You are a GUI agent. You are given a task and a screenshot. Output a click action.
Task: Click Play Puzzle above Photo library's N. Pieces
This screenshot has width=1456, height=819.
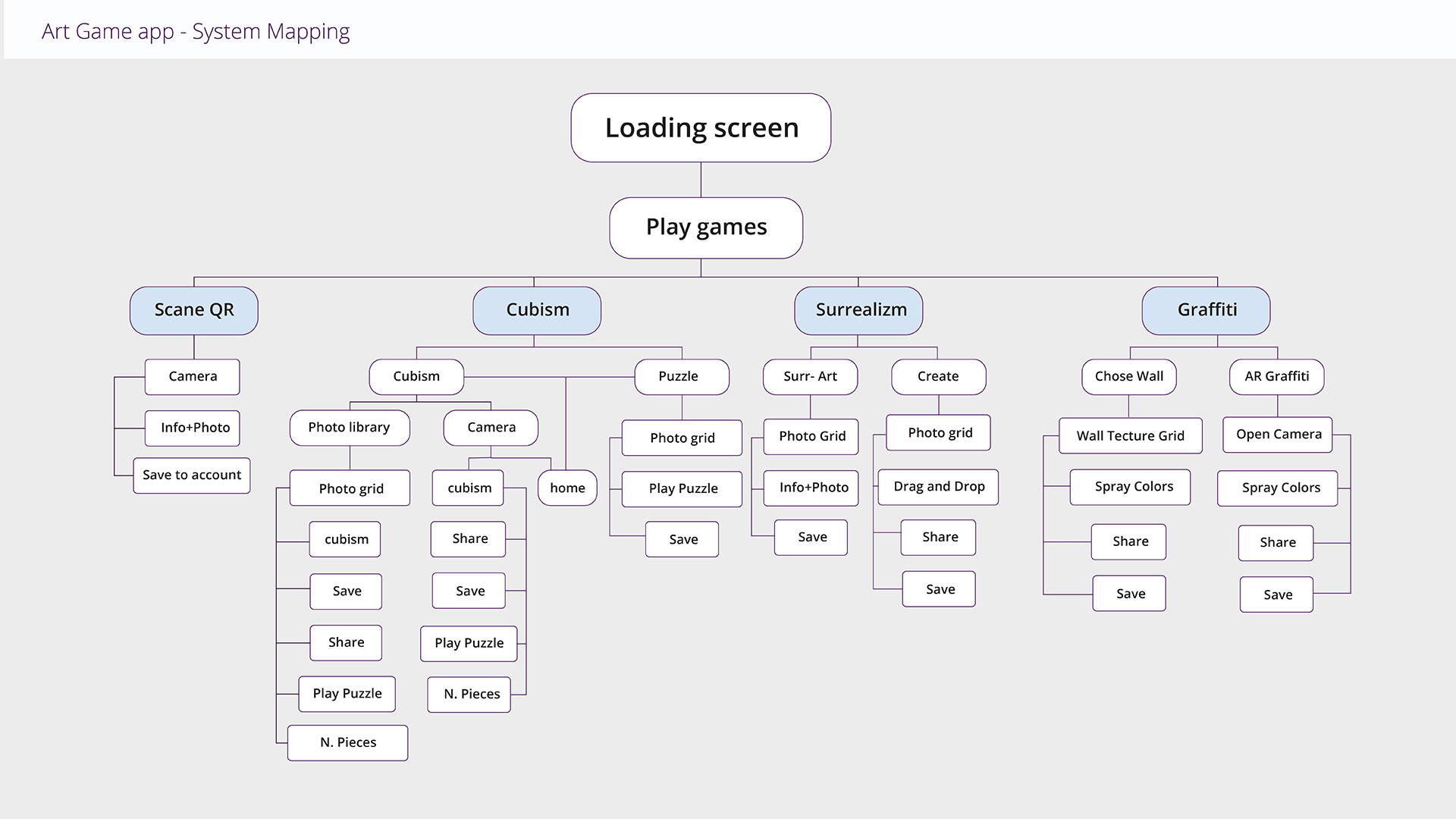click(347, 694)
